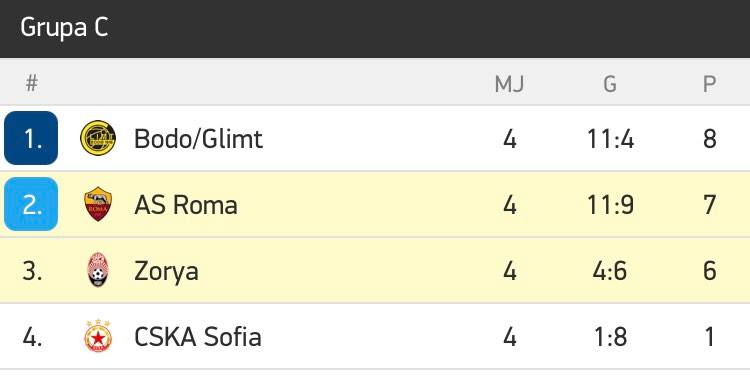The height and width of the screenshot is (383, 750).
Task: Select the dark blue position 1 badge
Action: pos(31,138)
